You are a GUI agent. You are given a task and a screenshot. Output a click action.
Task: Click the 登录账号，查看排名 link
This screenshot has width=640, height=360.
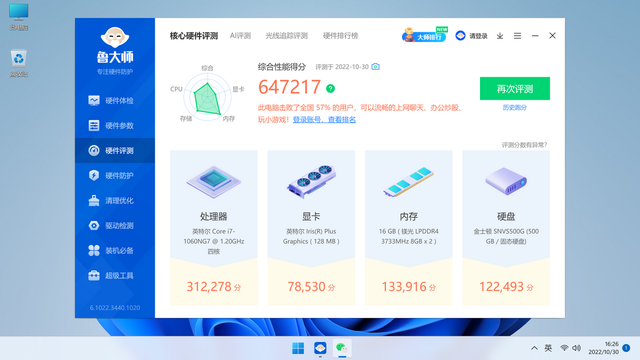pyautogui.click(x=324, y=120)
